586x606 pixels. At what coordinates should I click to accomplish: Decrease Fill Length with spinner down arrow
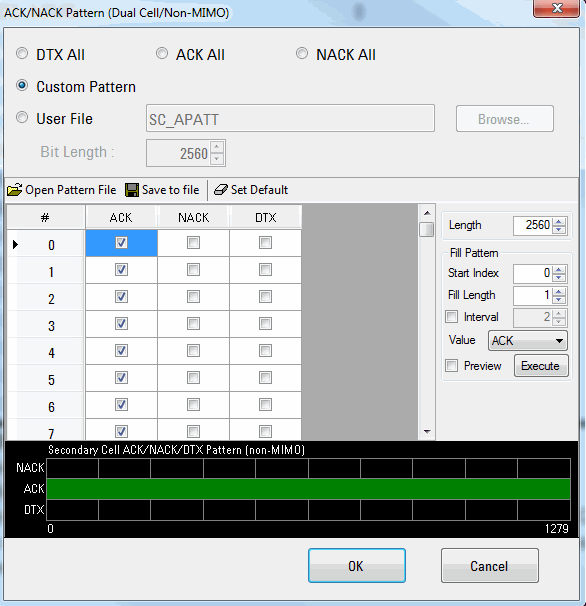[x=559, y=300]
